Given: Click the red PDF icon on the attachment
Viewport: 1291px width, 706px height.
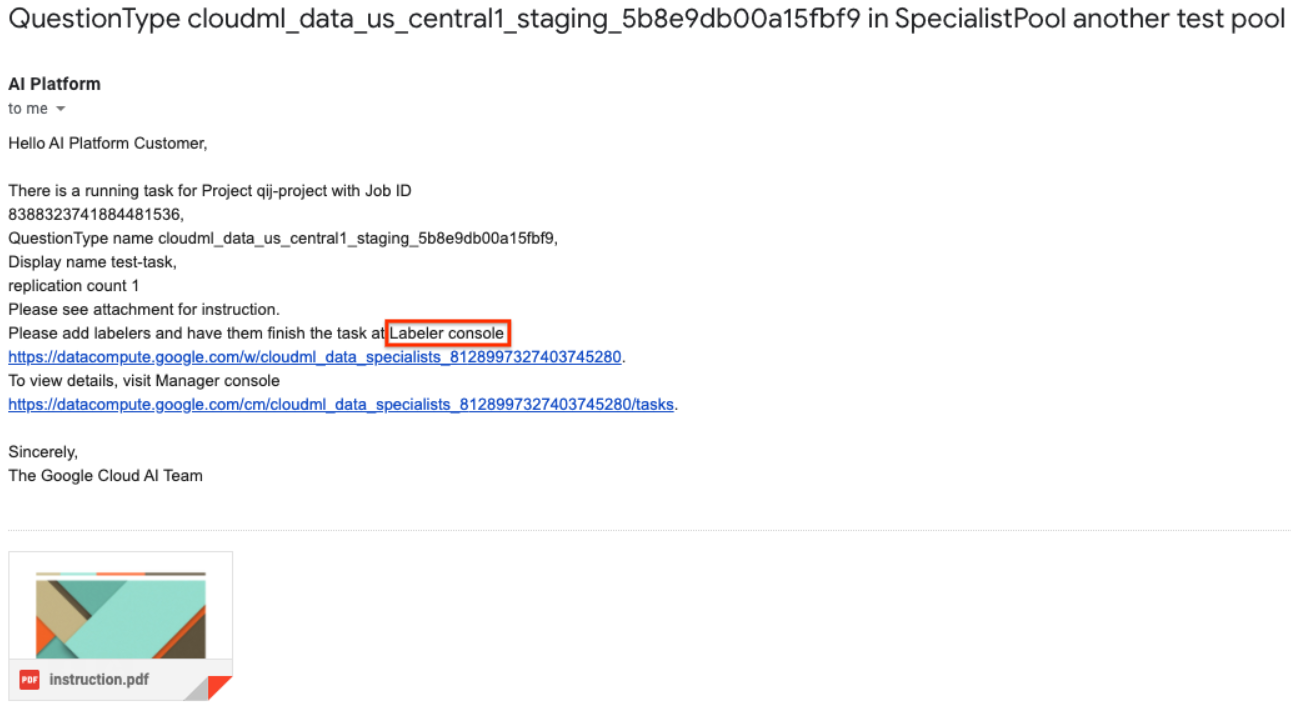Looking at the screenshot, I should 30,680.
